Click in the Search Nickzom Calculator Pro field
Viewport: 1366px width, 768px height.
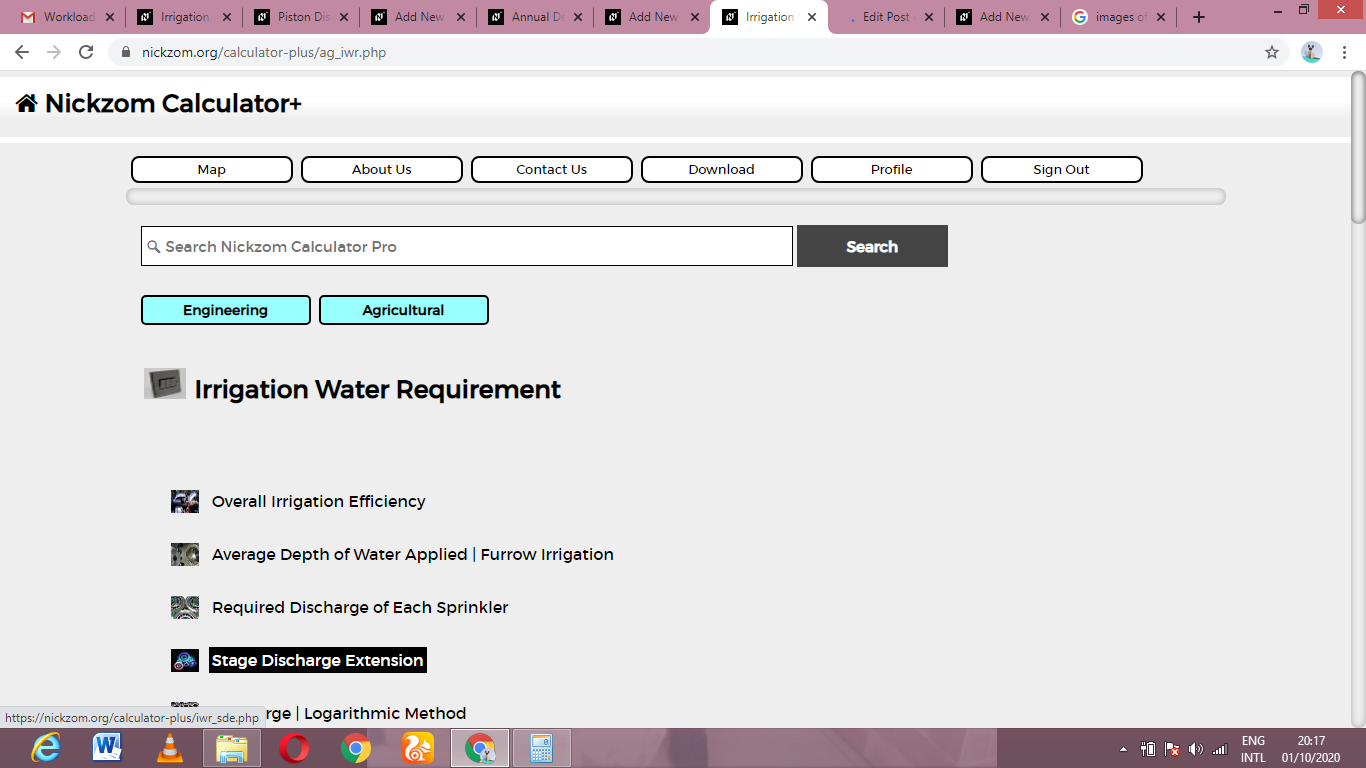click(467, 246)
